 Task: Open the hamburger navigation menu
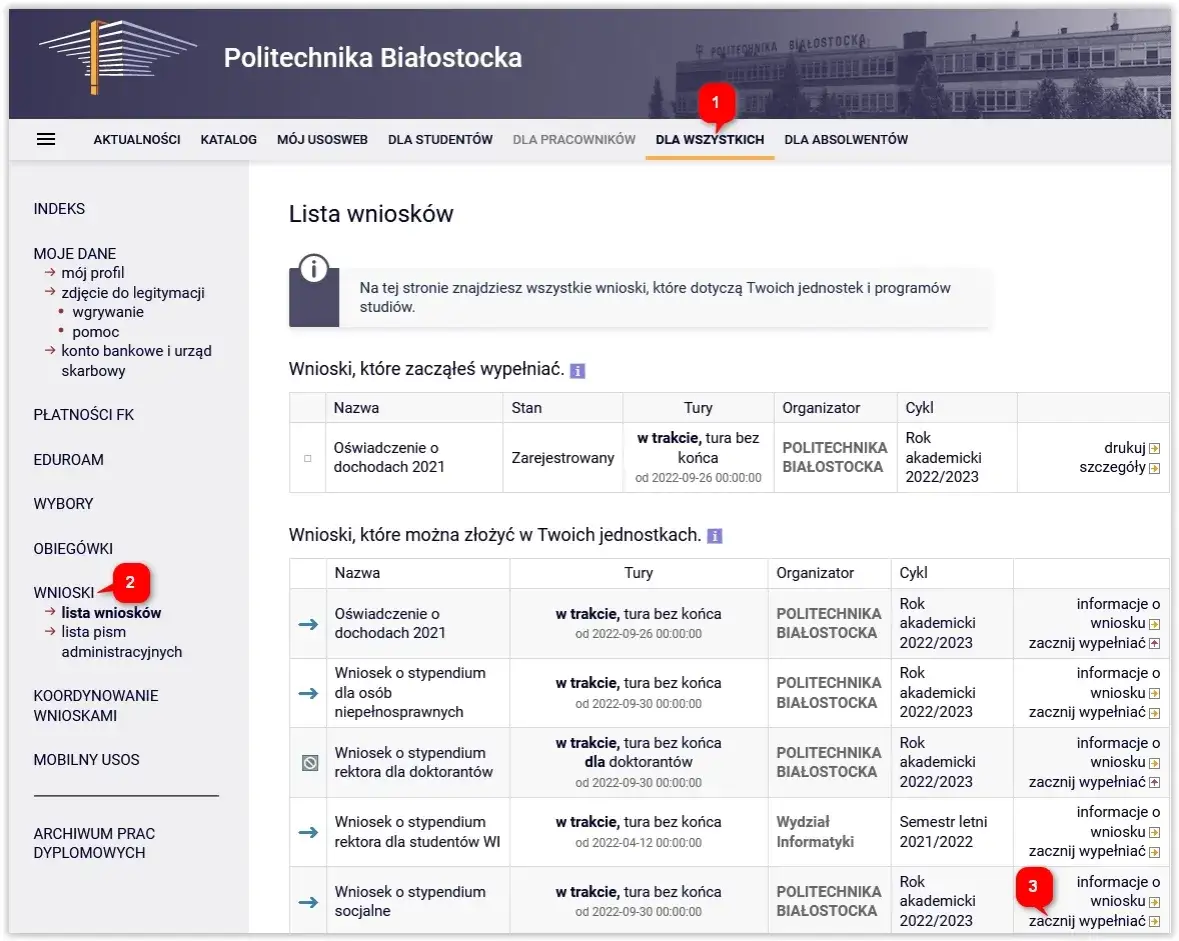45,139
